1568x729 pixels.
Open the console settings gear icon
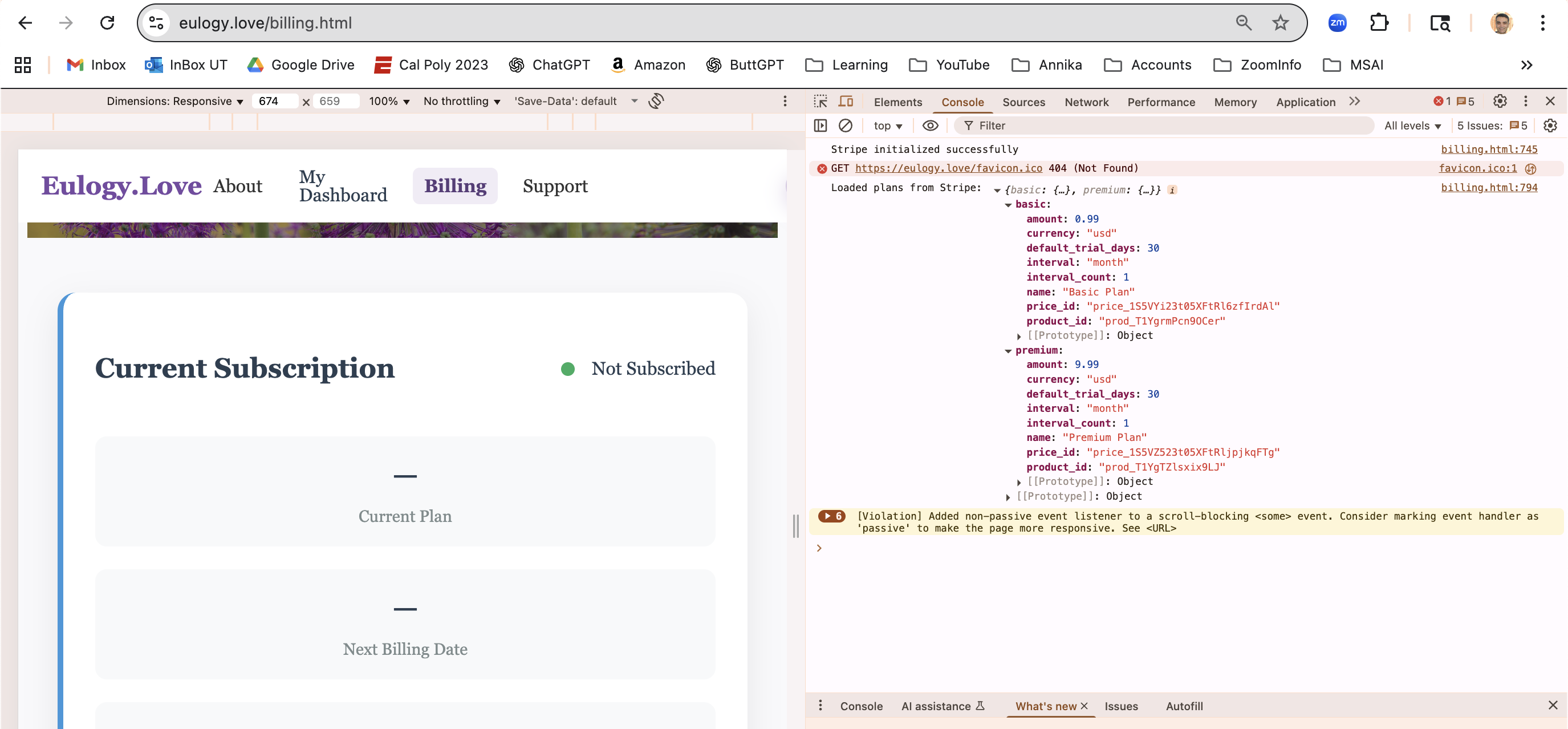point(1550,125)
